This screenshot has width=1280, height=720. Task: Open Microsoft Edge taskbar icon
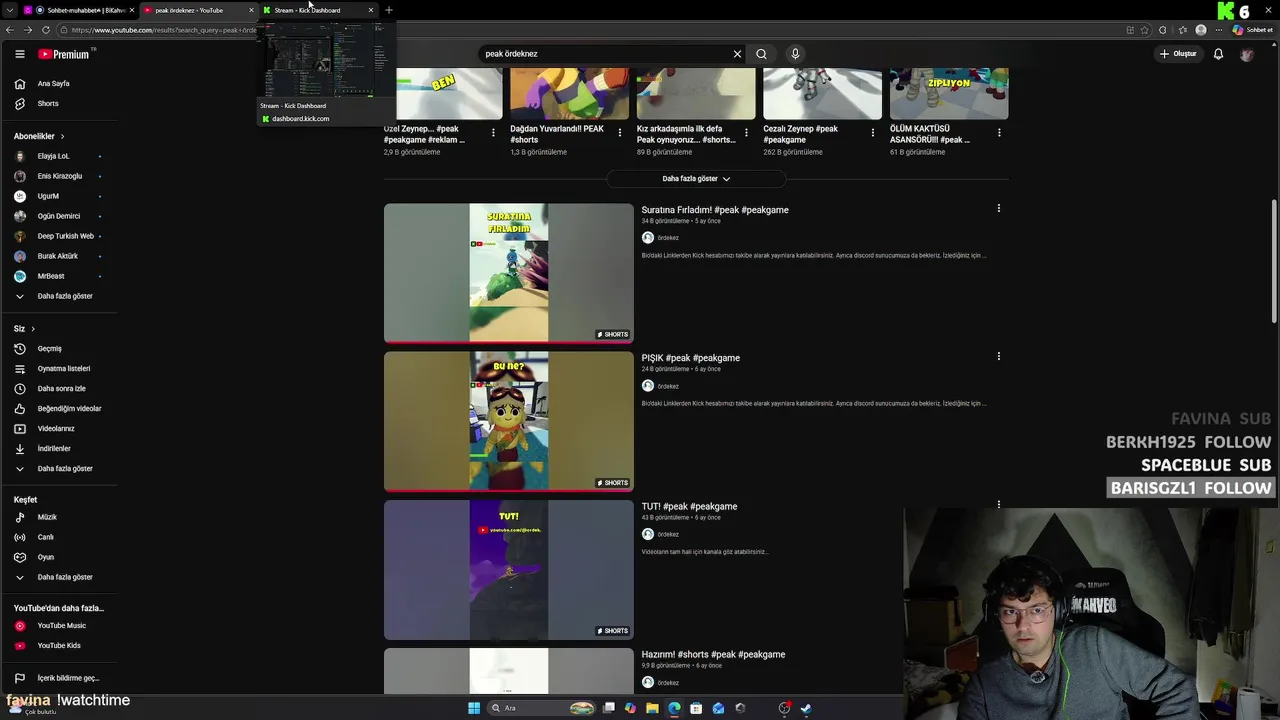pyautogui.click(x=674, y=708)
